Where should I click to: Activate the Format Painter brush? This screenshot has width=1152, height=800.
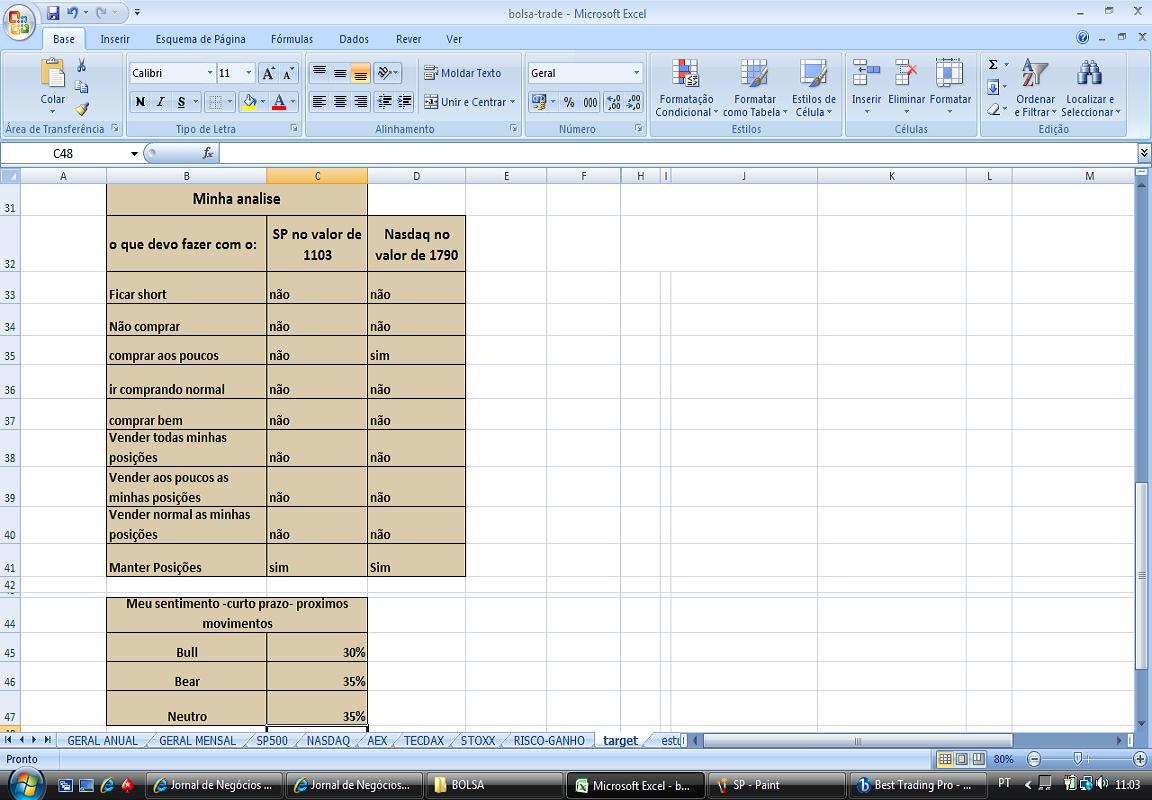coord(82,109)
